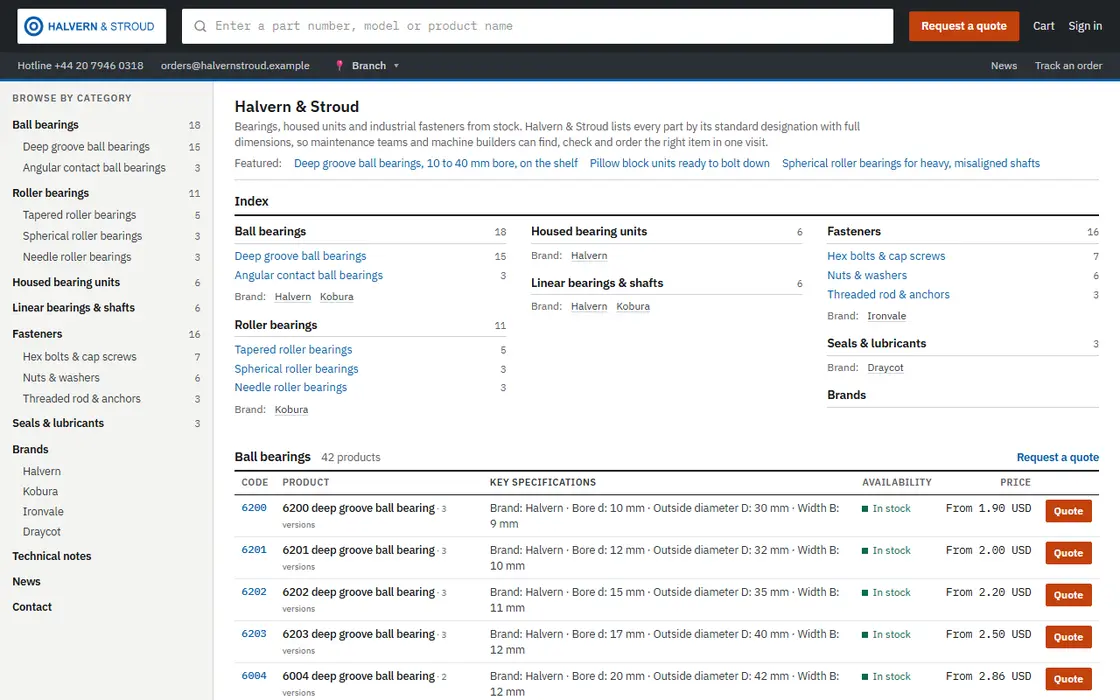Select Kobura brand in sidebar

[40, 491]
